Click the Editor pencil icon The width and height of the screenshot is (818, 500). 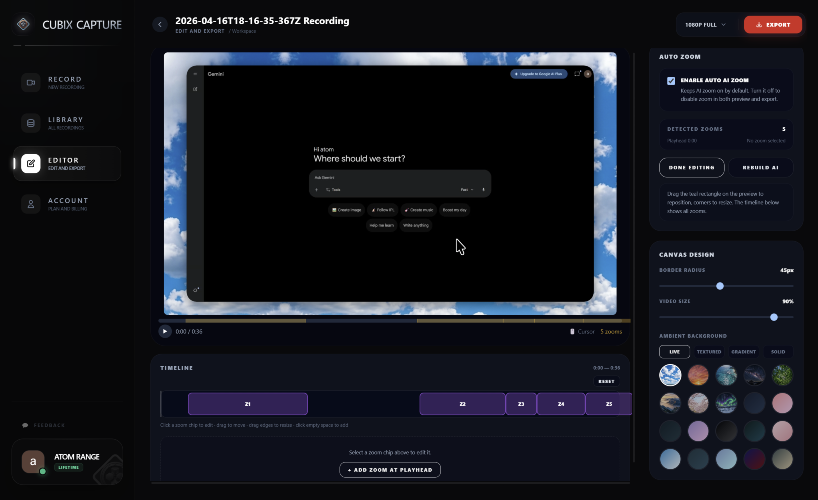(31, 163)
